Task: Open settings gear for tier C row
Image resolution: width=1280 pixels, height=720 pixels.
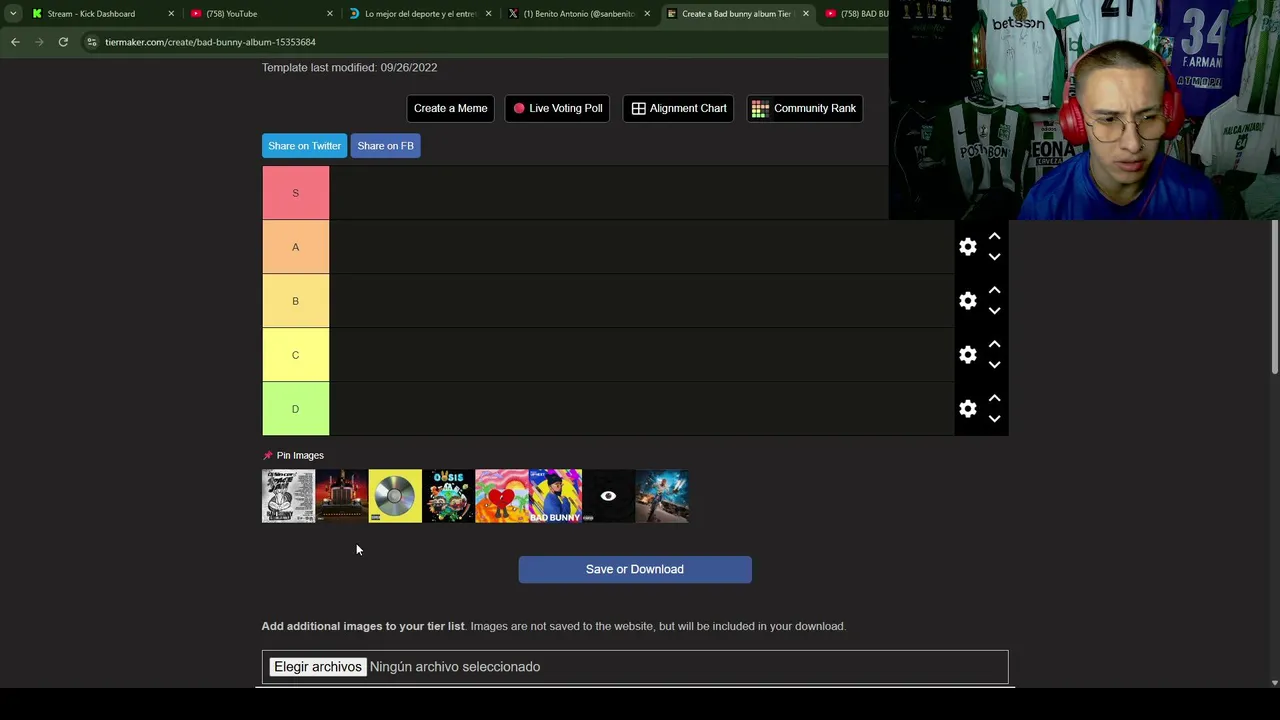Action: tap(967, 355)
